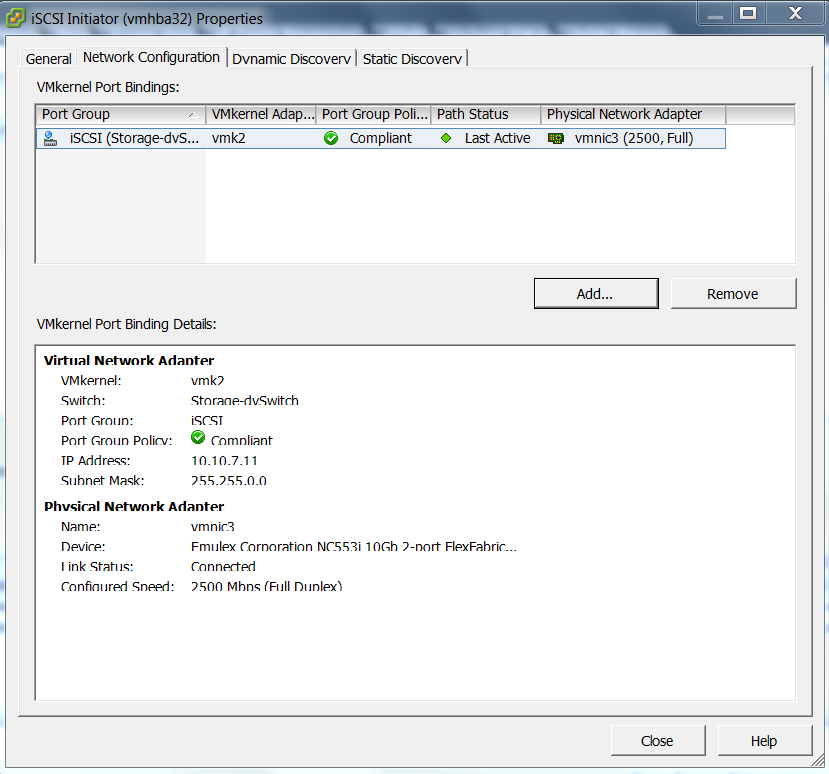Screen dimensions: 829x774
Task: Click the Physical Network Adapter column header
Action: [633, 114]
